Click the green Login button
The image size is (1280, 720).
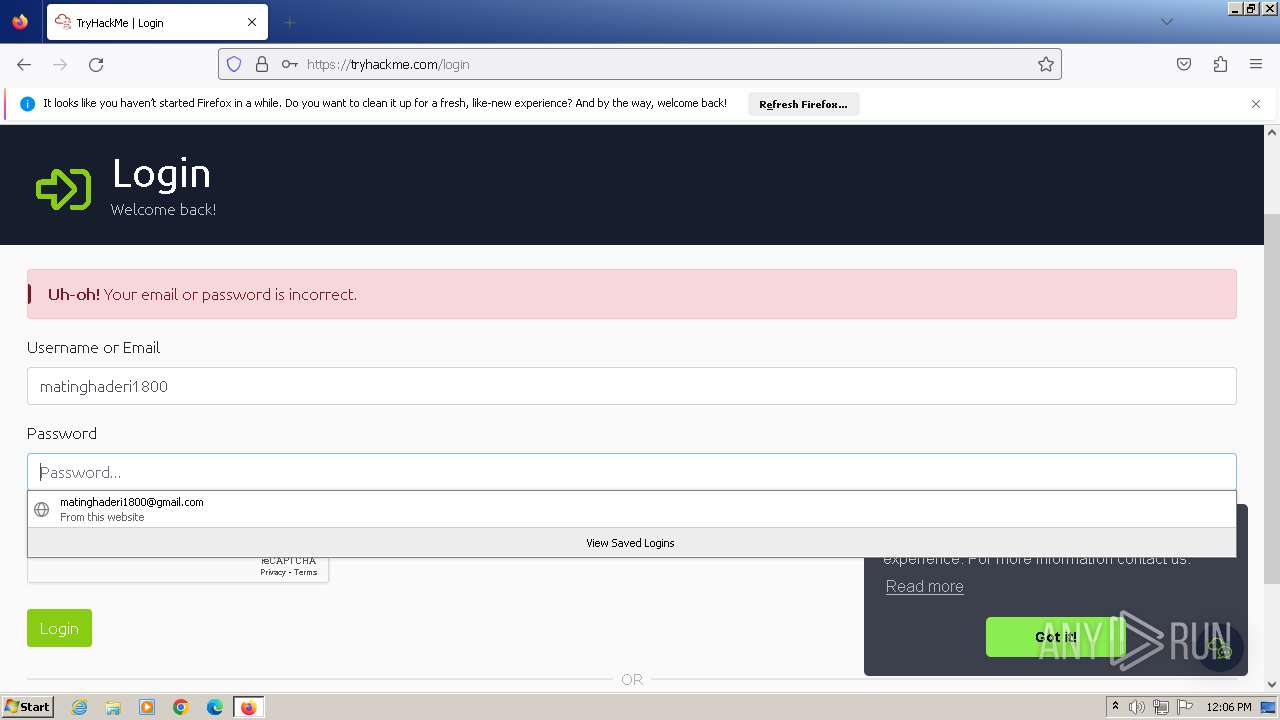point(59,628)
